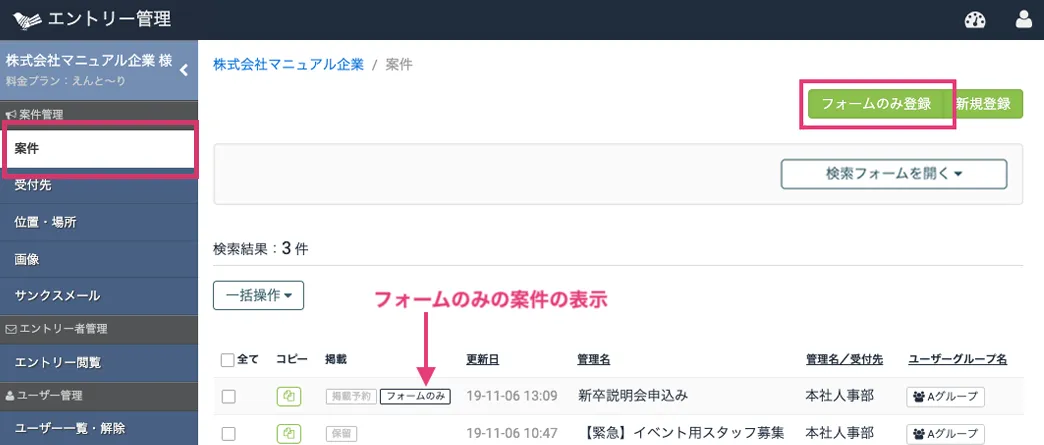1044x445 pixels.
Task: Sort by 更新日 column header
Action: click(x=483, y=359)
